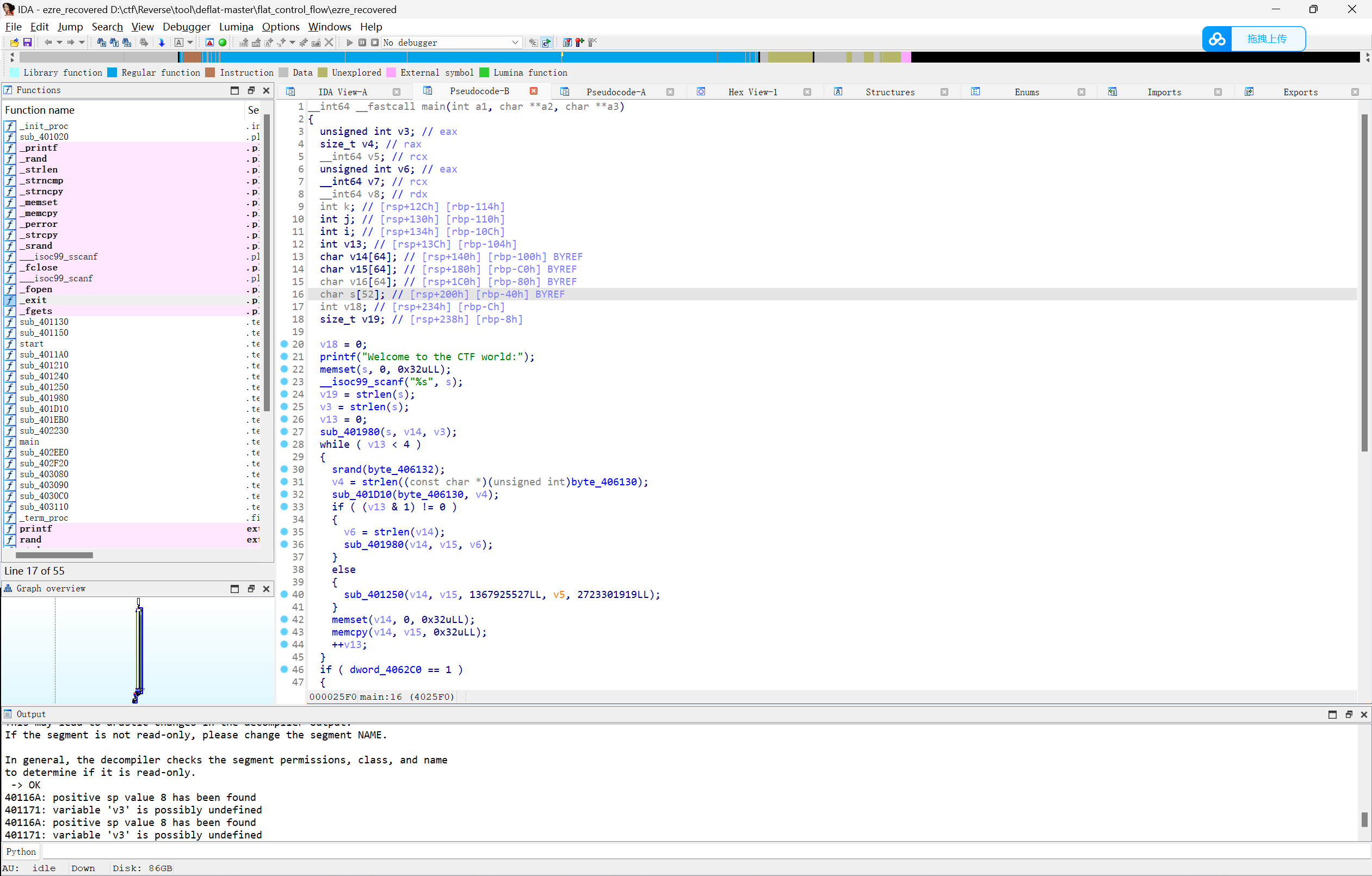Open dropdown beside boxed letter A icon

(190, 43)
